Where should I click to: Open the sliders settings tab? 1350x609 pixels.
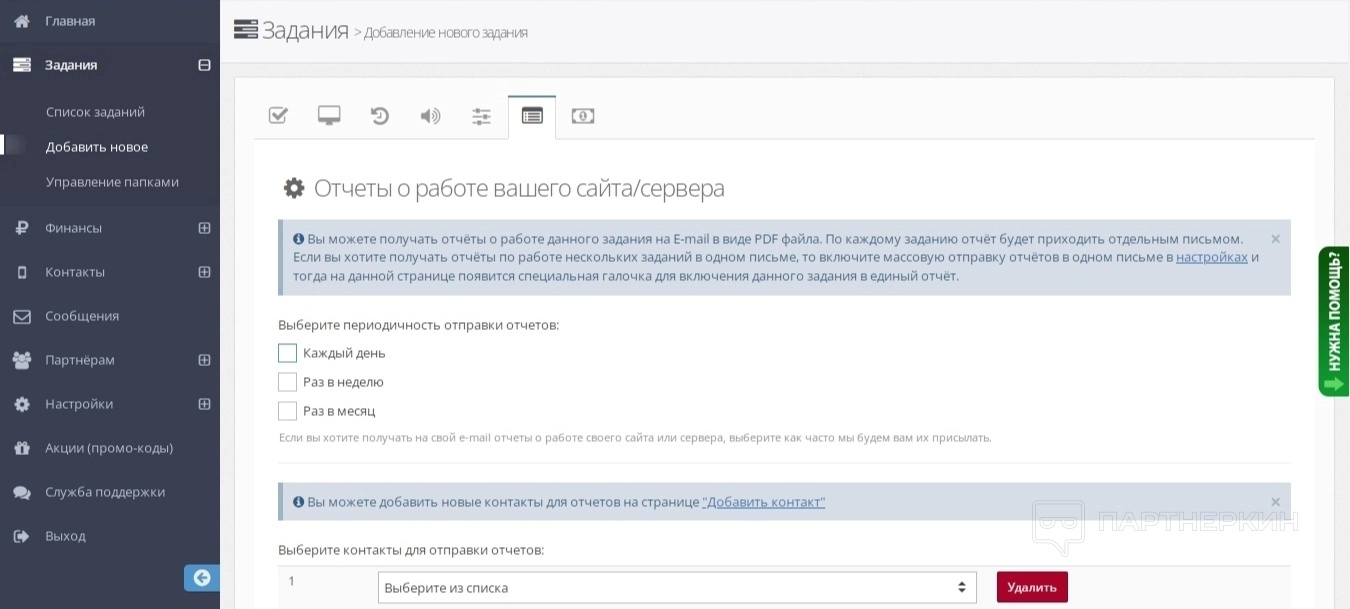tap(481, 116)
